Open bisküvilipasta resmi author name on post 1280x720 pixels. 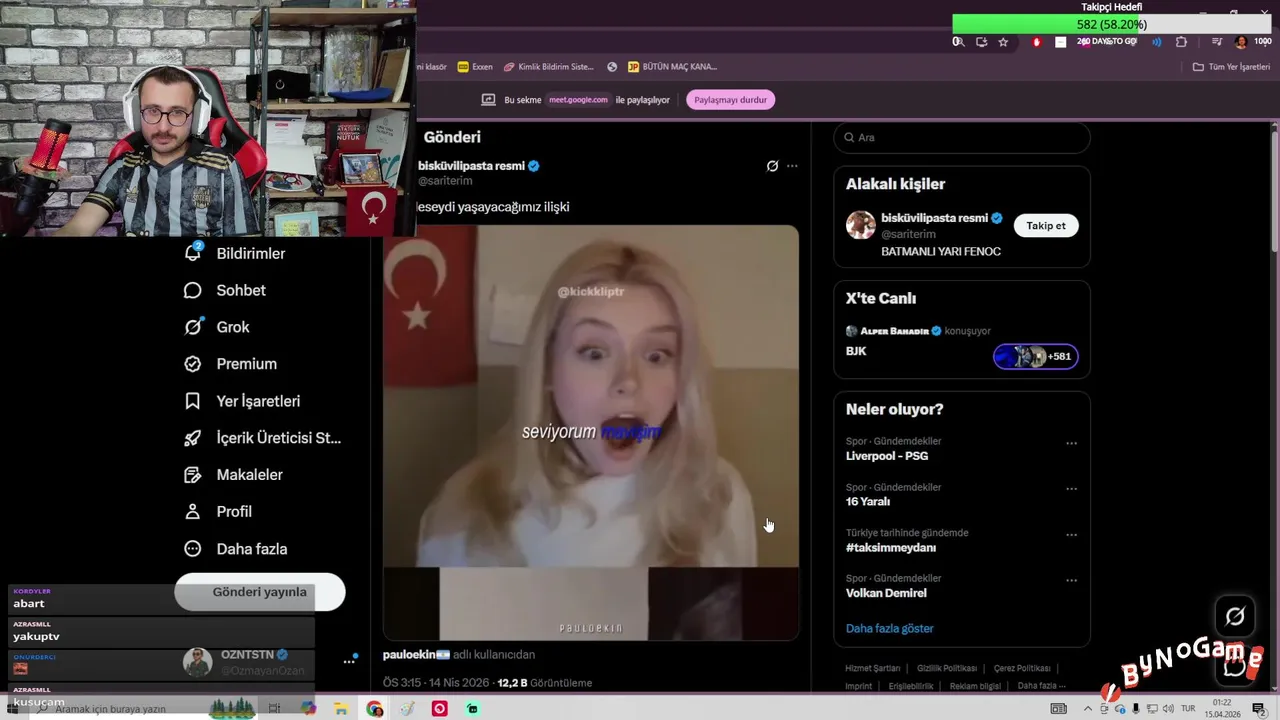click(471, 166)
